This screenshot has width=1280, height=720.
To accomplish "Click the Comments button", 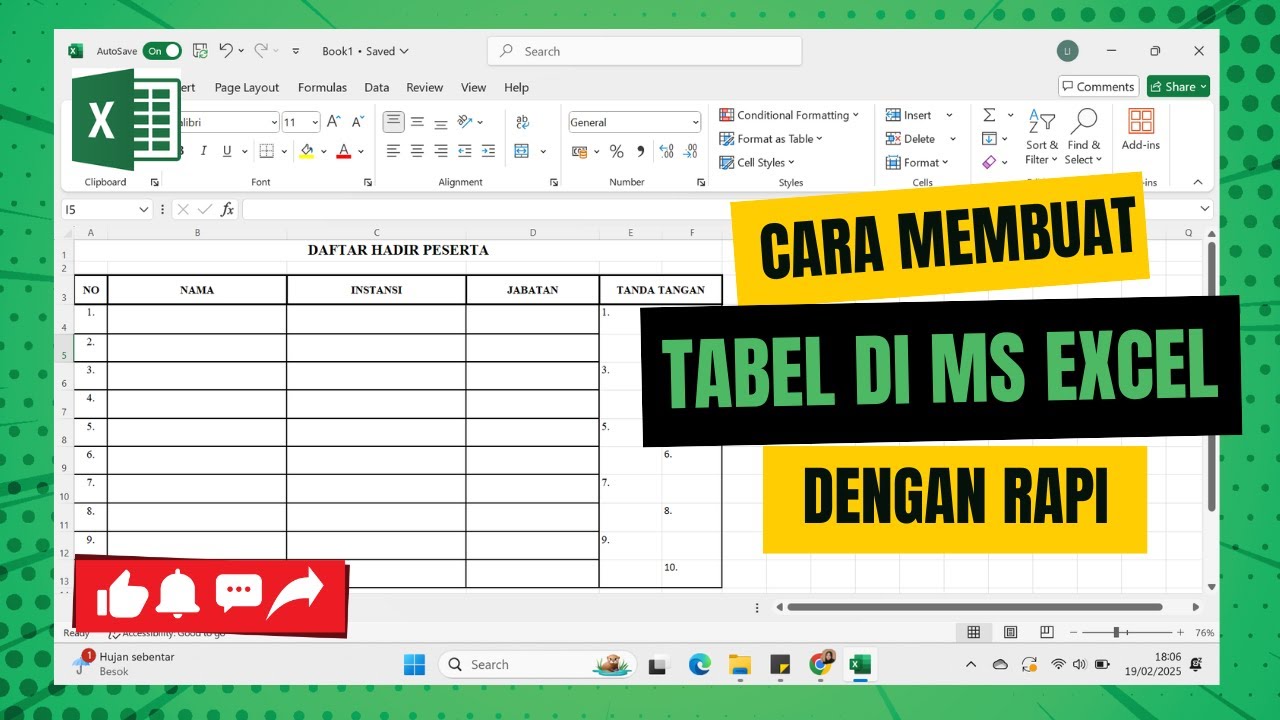I will 1098,87.
